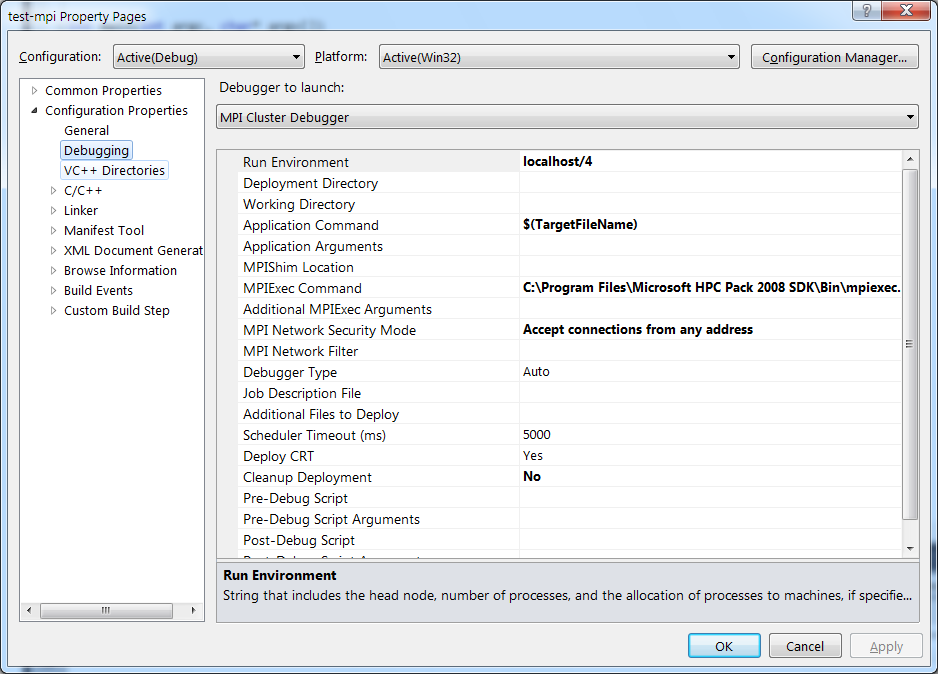Click the Scheduler Timeout value 5000
Viewport: 938px width, 674px height.
click(x=537, y=435)
